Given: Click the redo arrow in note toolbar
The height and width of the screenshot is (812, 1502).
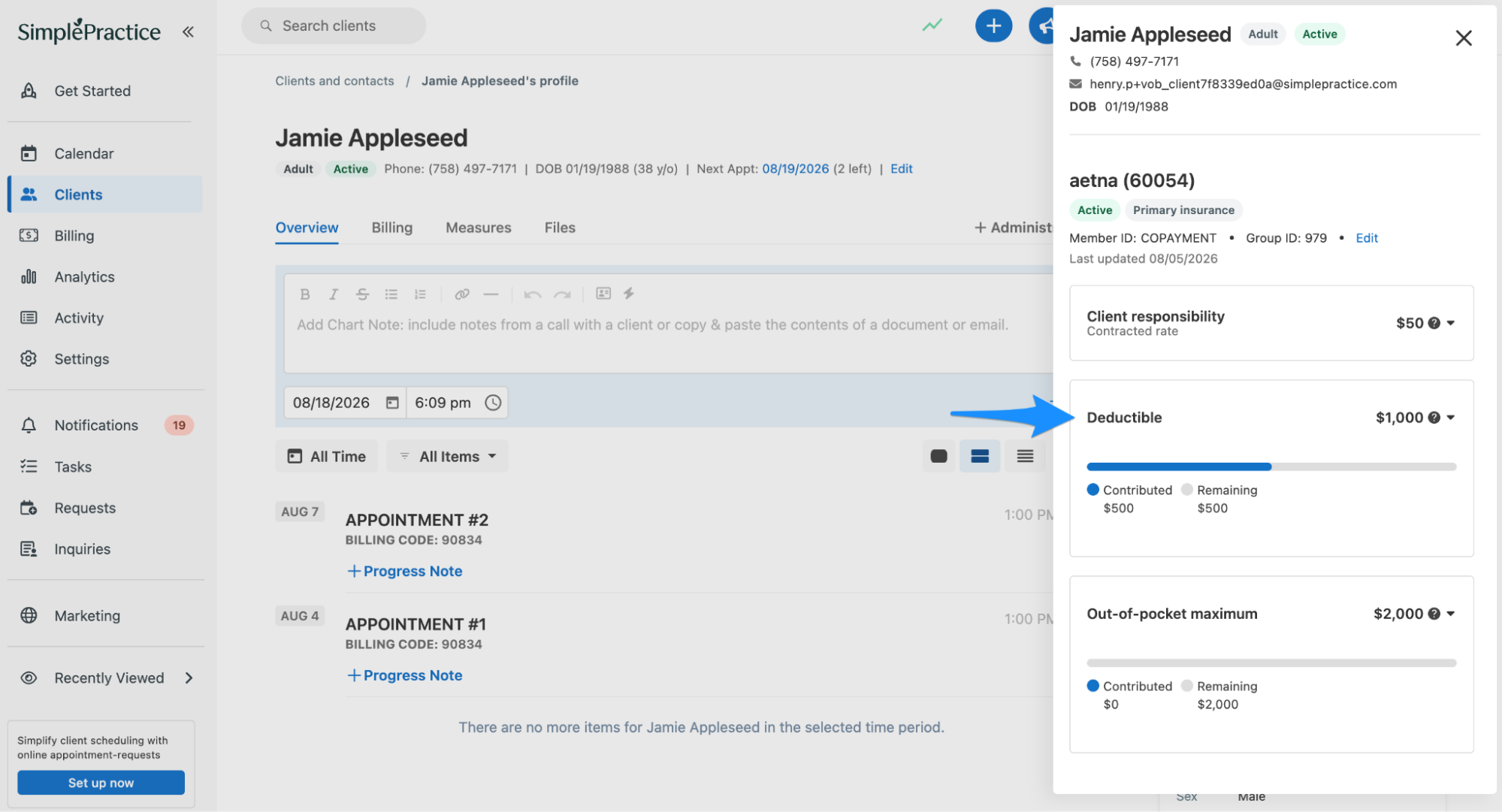Looking at the screenshot, I should tap(562, 294).
